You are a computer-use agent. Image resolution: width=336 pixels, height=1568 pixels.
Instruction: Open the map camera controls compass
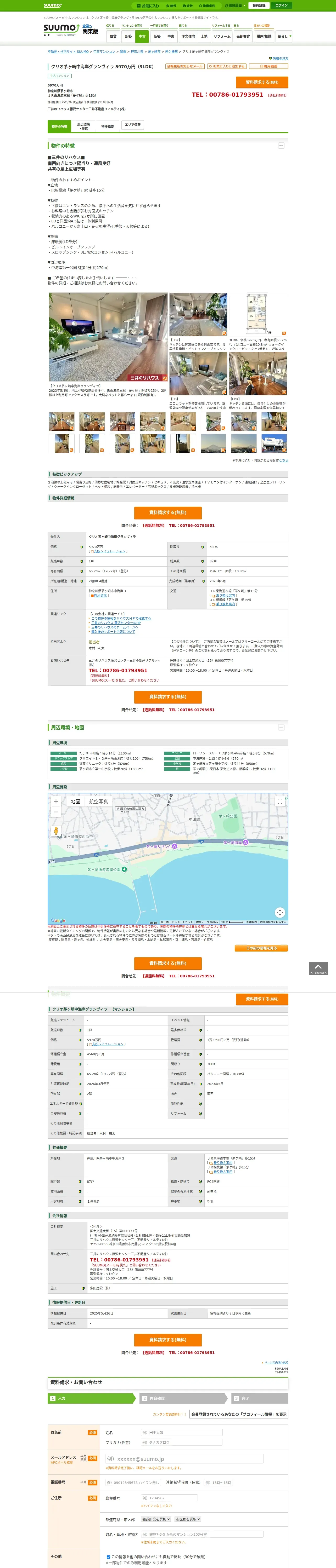(280, 912)
